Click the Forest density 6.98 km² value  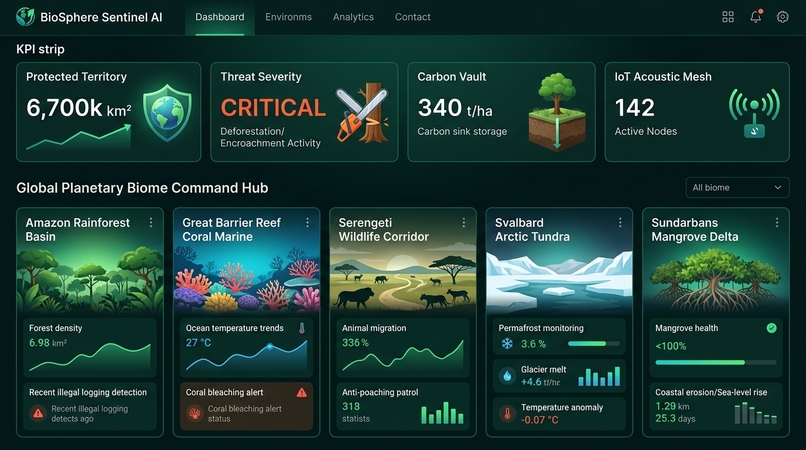[48, 343]
